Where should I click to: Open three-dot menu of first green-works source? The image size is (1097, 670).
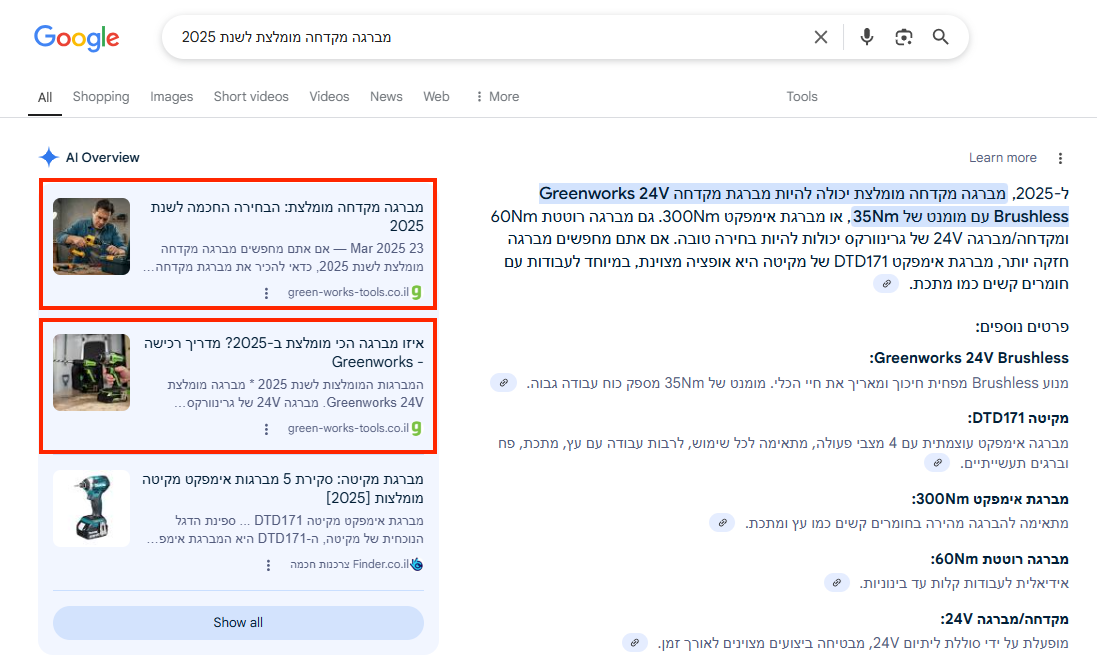pyautogui.click(x=266, y=293)
